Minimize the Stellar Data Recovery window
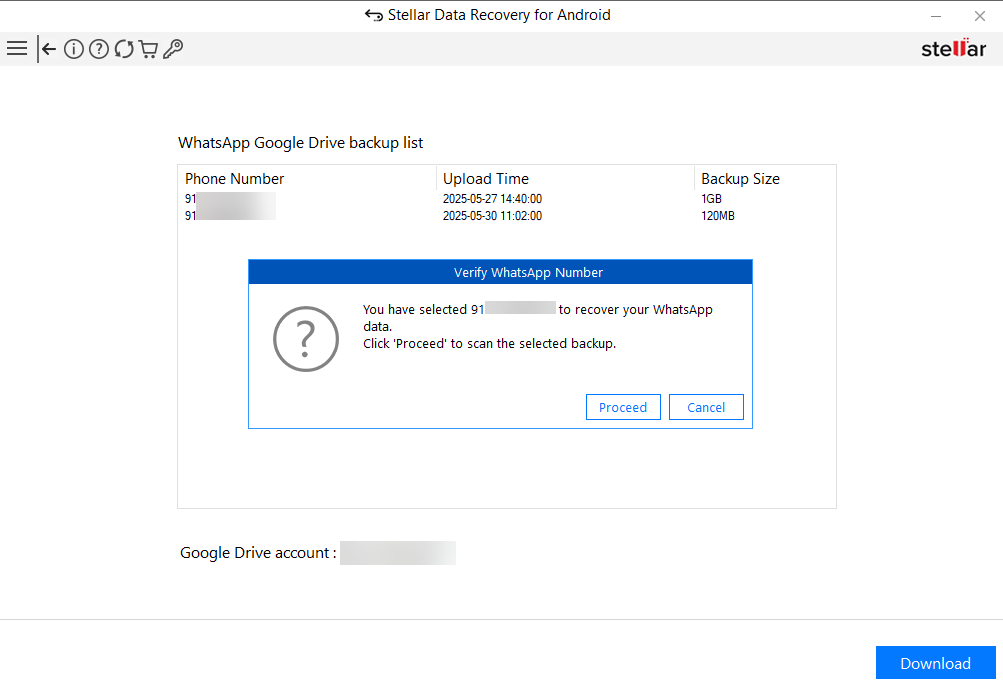 (936, 16)
